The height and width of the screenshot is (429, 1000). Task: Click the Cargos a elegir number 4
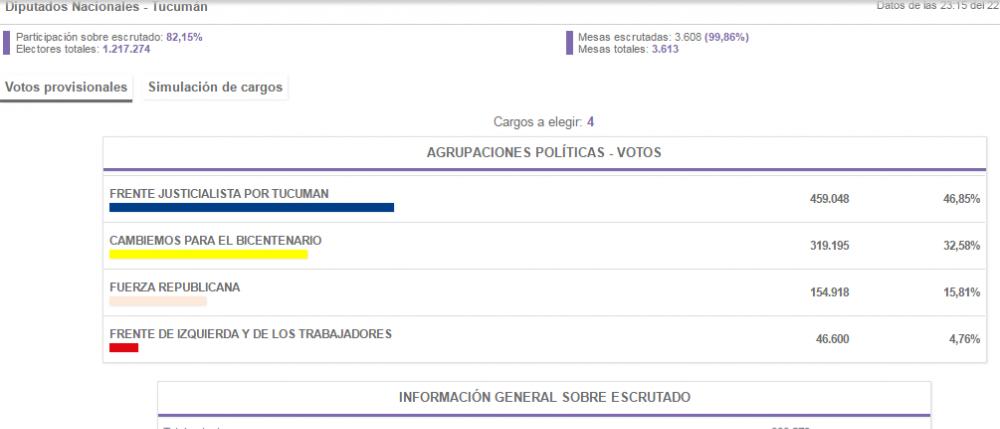tap(591, 122)
